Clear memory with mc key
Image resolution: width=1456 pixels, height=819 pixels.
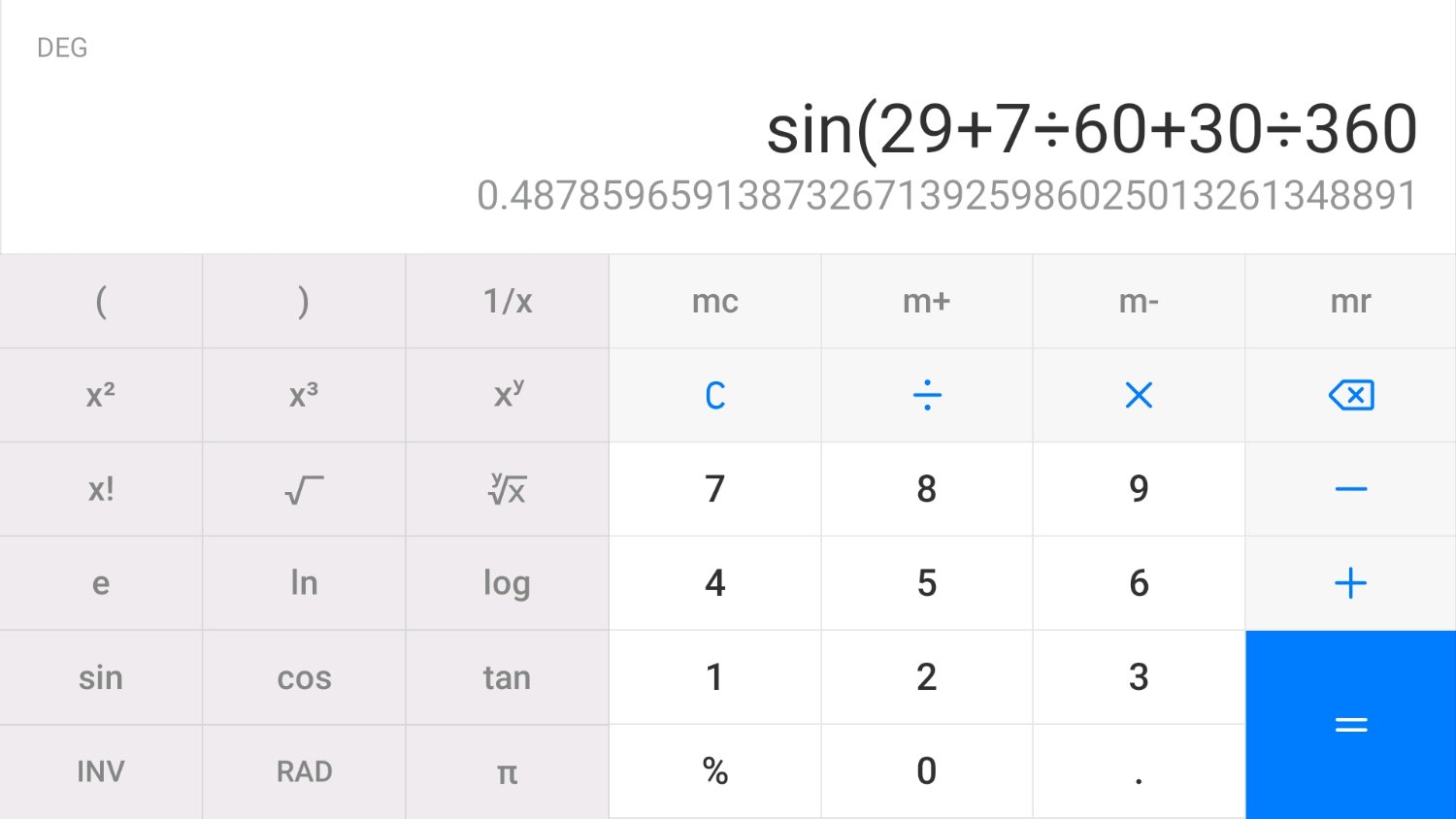click(x=715, y=301)
